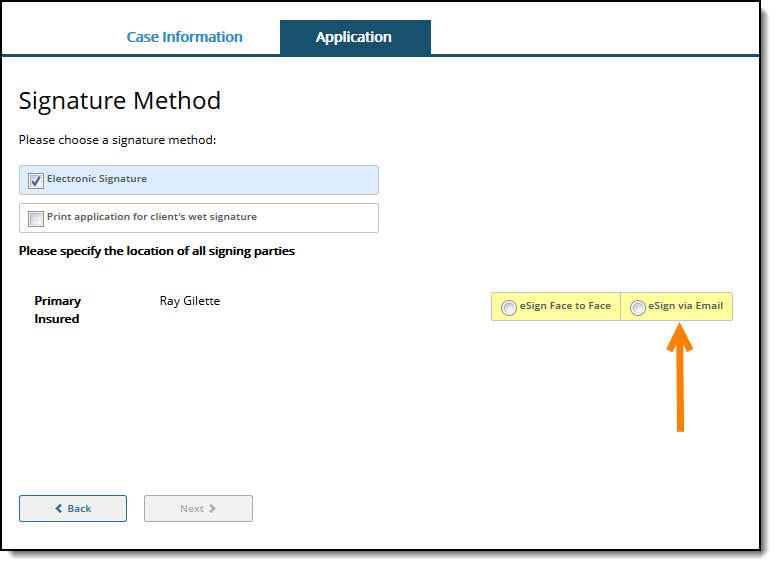Click the Ray Gilette name
Image resolution: width=776 pixels, height=566 pixels.
pos(190,301)
